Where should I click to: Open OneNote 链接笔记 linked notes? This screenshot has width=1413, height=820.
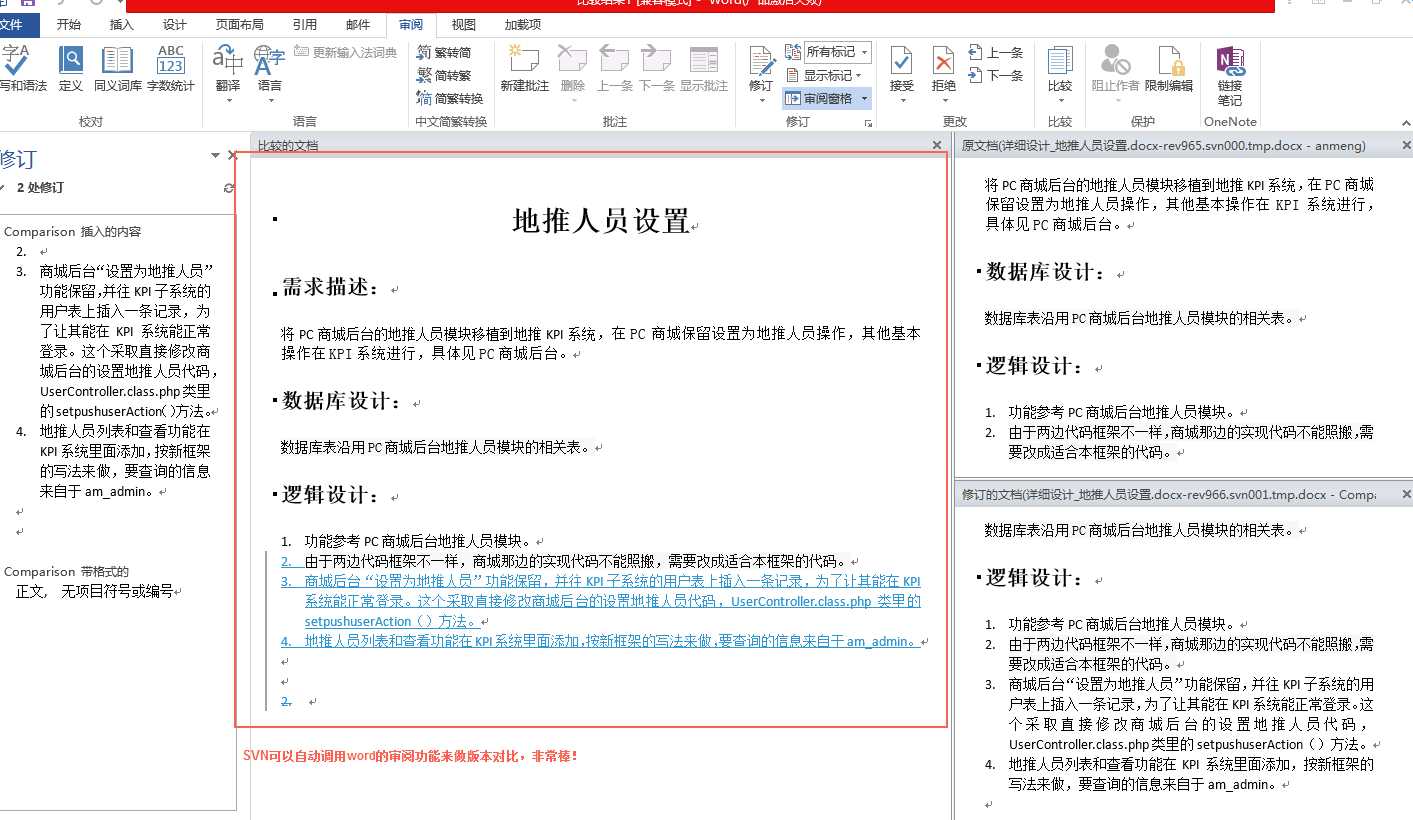[1230, 75]
